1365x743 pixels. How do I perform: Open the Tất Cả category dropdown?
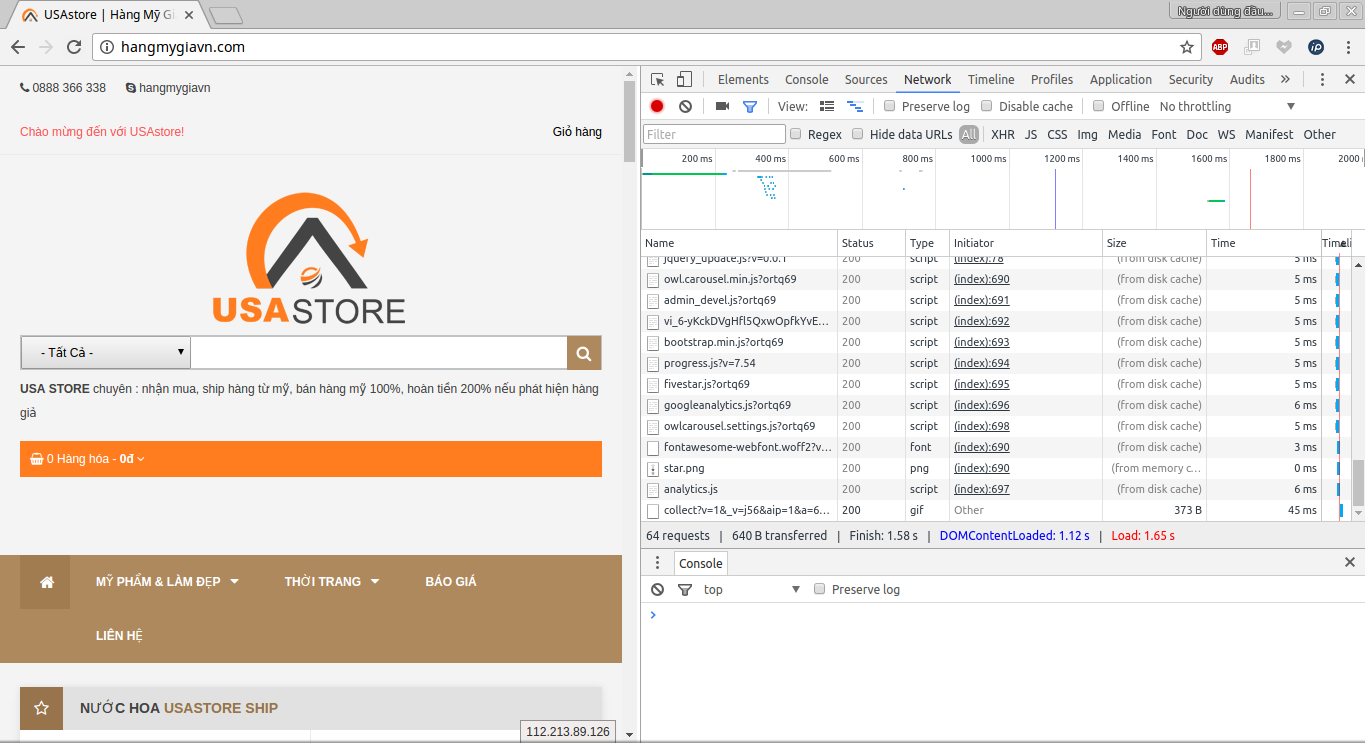[105, 353]
